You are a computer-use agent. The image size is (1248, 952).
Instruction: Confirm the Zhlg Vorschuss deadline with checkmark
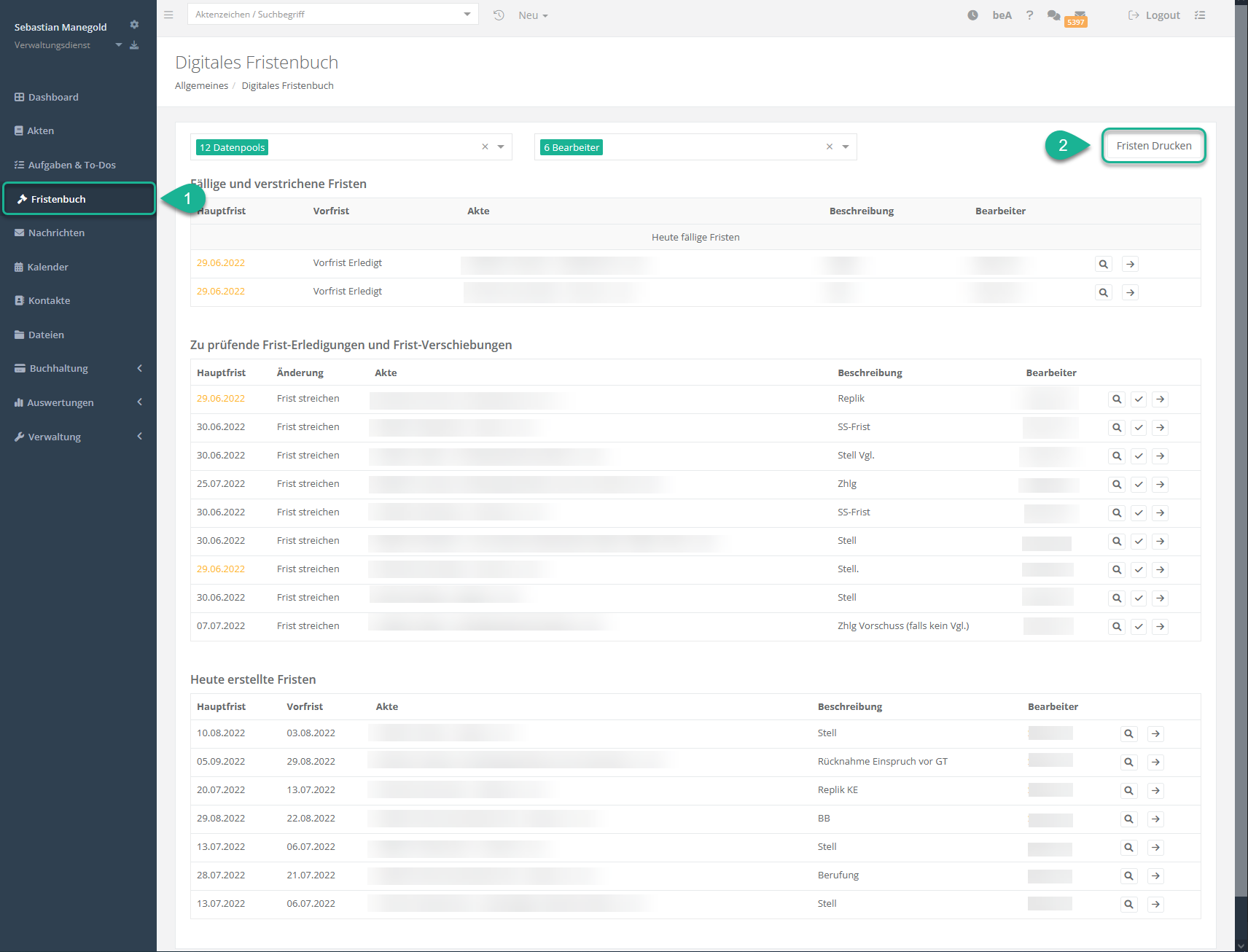pyautogui.click(x=1139, y=627)
